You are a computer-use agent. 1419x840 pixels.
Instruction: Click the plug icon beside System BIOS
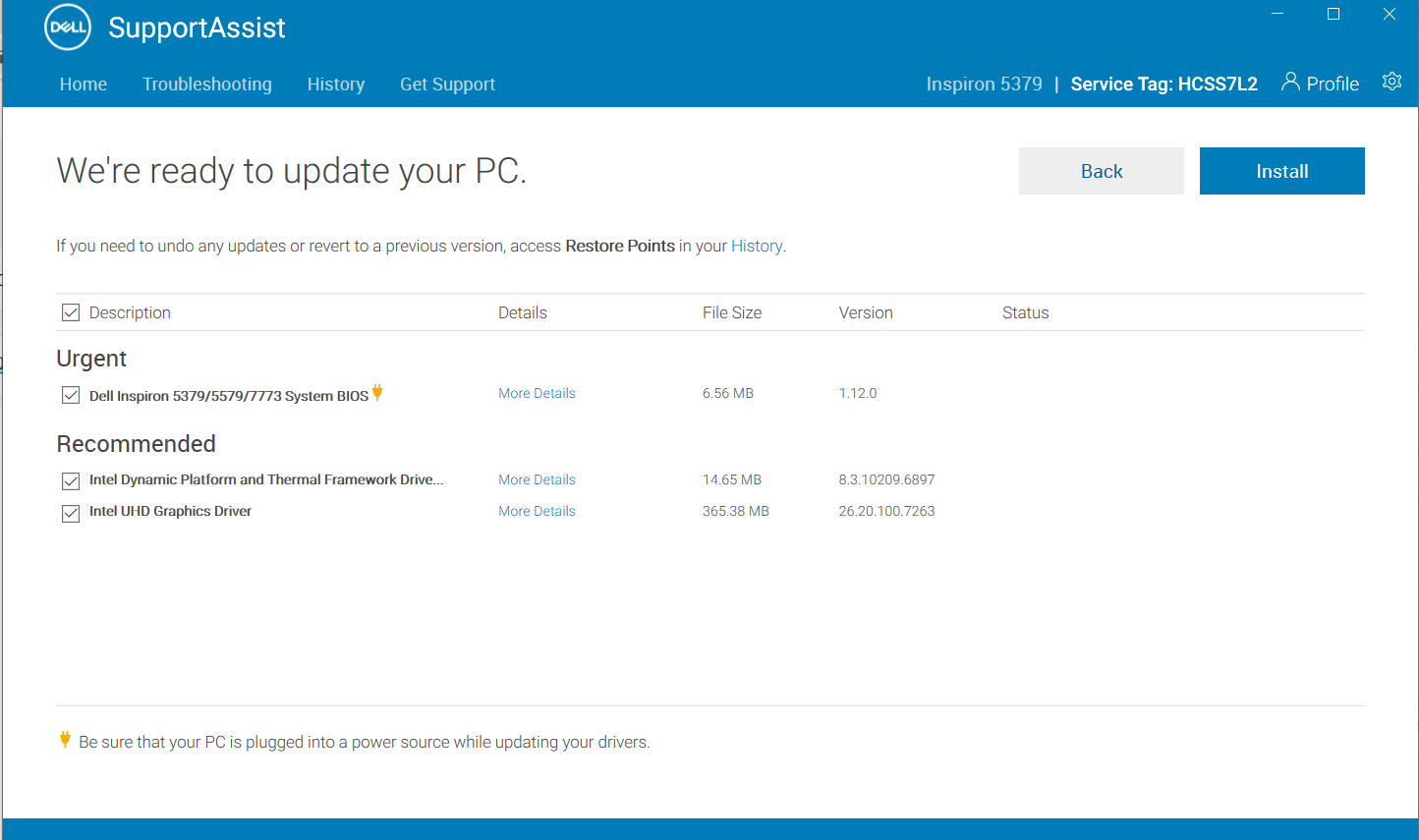coord(377,393)
